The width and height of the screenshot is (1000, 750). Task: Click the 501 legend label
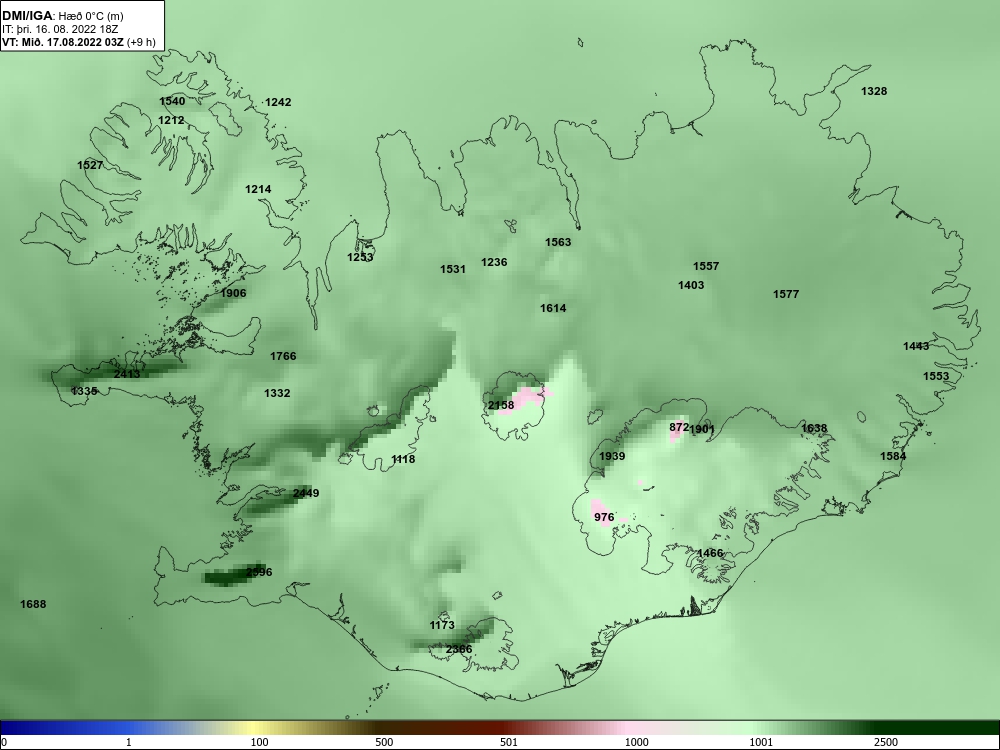(509, 742)
